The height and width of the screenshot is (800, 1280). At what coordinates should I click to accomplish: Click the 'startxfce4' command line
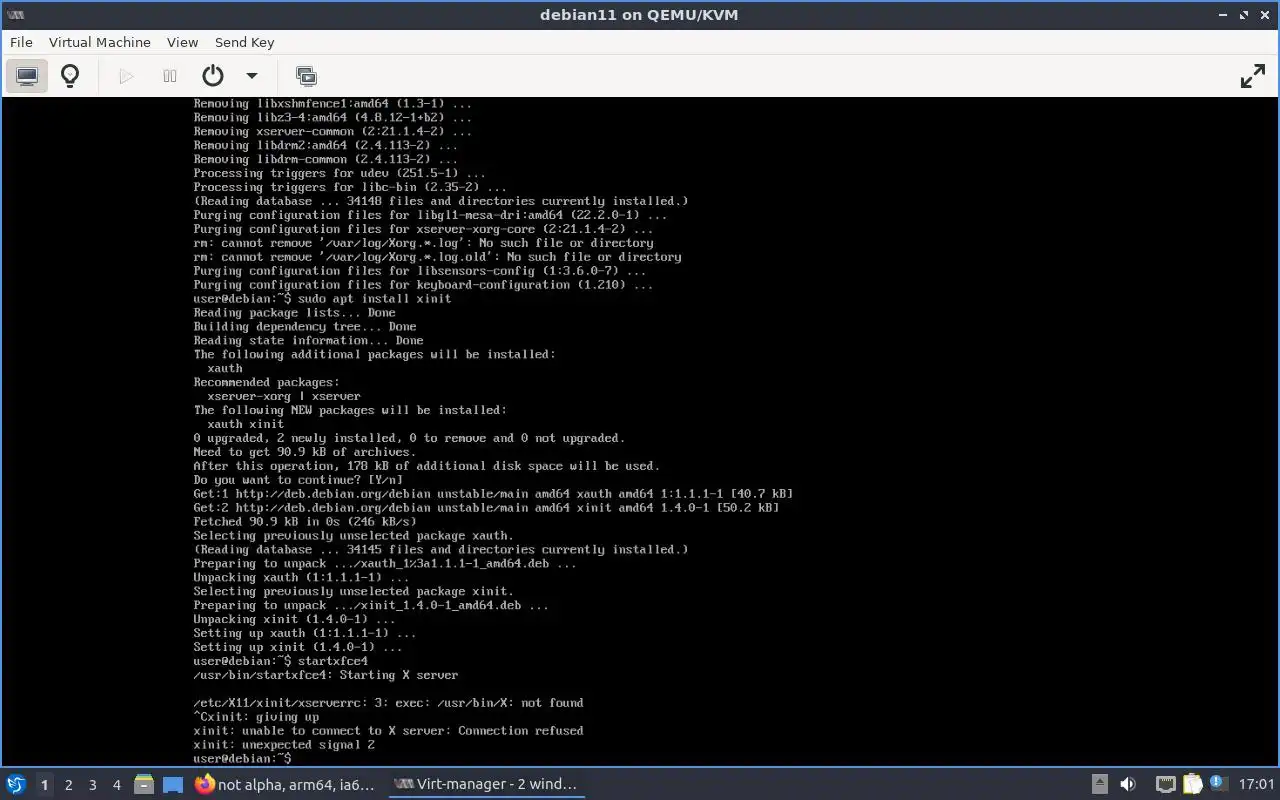tap(281, 661)
